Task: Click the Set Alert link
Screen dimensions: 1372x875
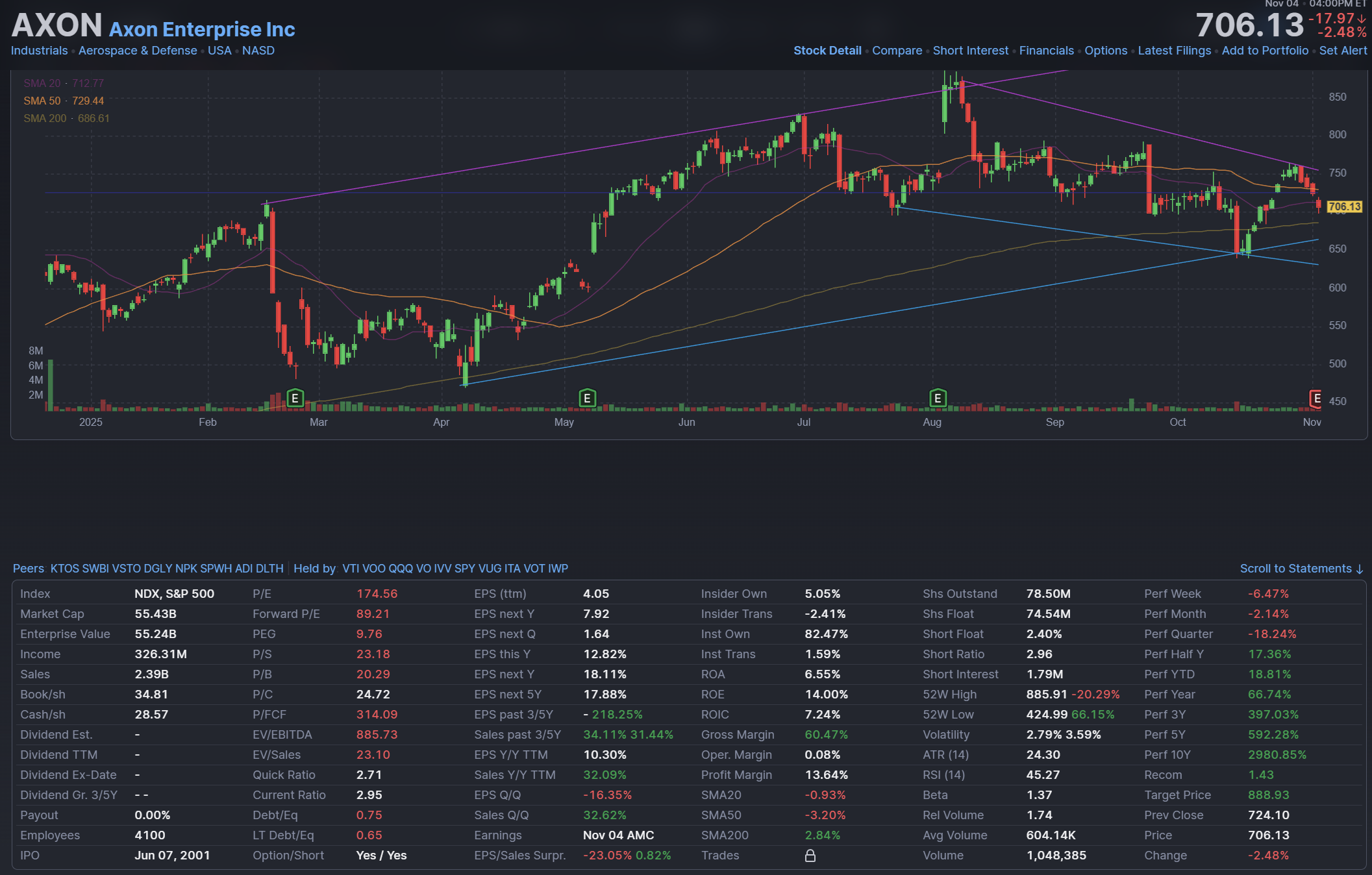Action: [x=1343, y=51]
